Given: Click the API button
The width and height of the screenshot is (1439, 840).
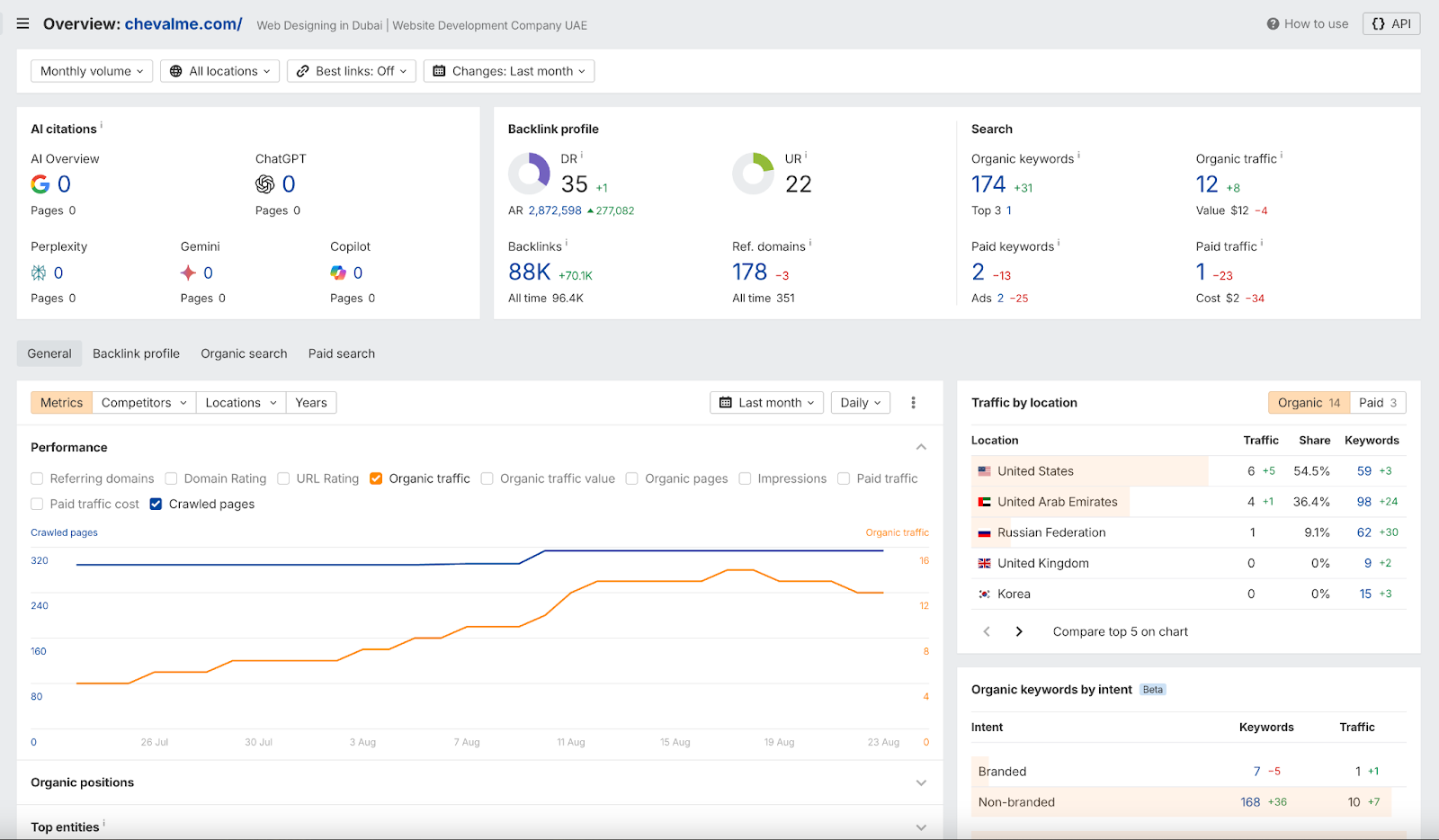Looking at the screenshot, I should pos(1390,24).
